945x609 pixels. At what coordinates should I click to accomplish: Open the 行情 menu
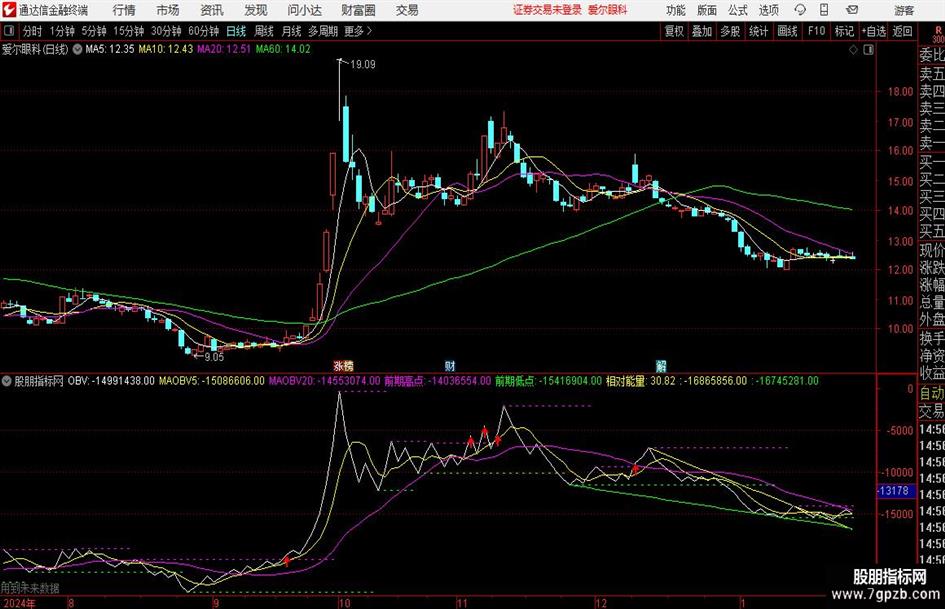tap(124, 10)
